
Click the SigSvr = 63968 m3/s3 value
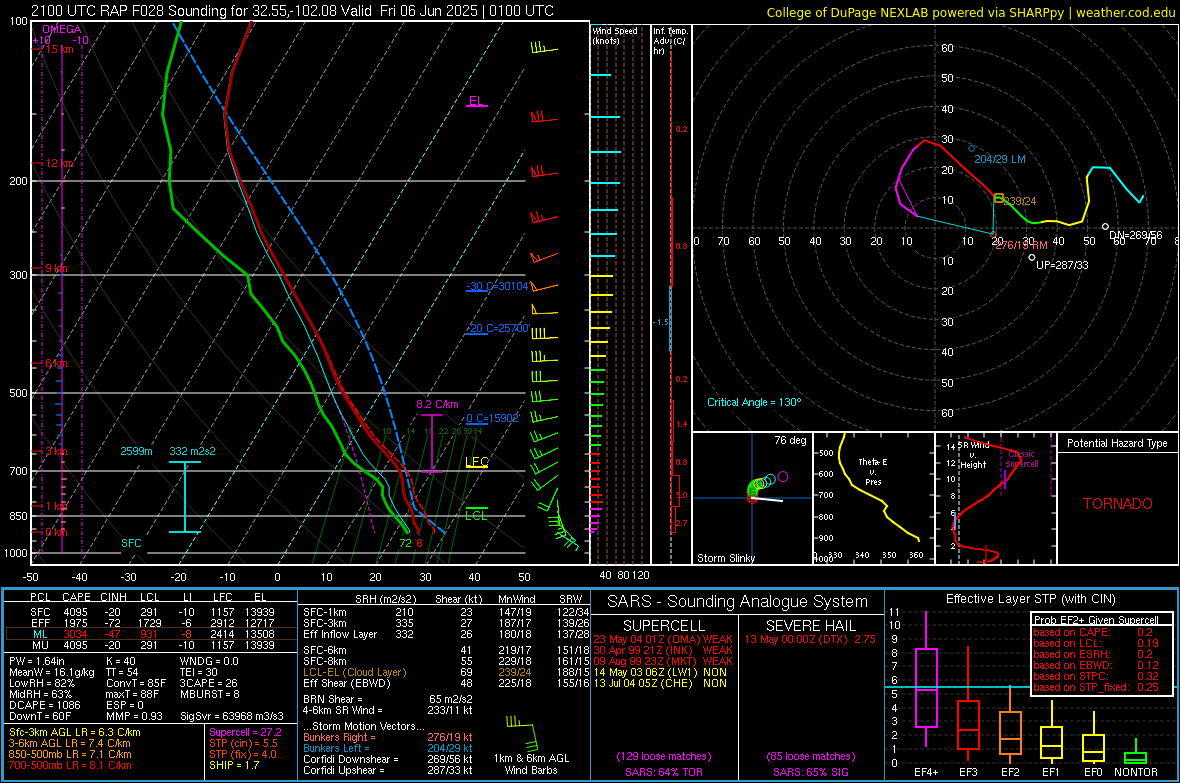tap(232, 716)
